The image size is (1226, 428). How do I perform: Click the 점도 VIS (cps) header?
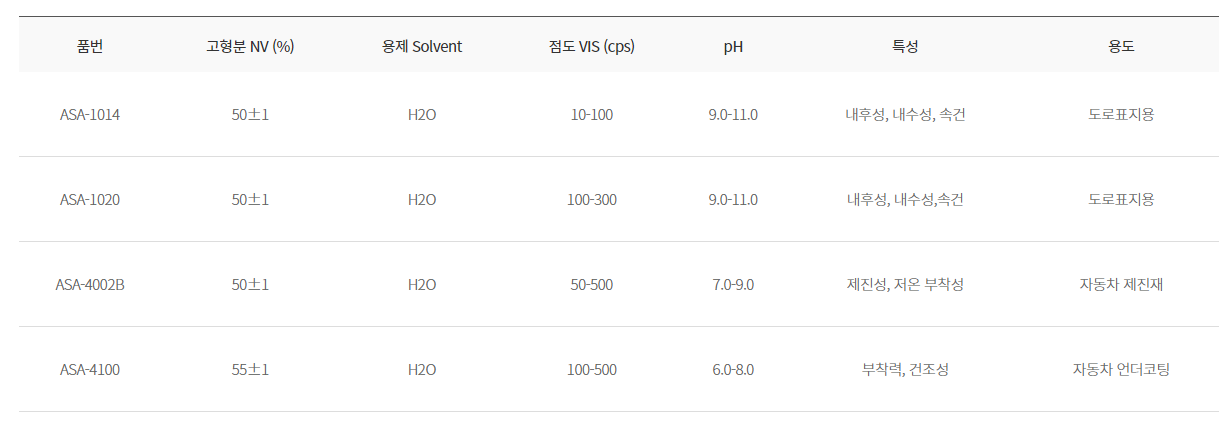tap(592, 46)
